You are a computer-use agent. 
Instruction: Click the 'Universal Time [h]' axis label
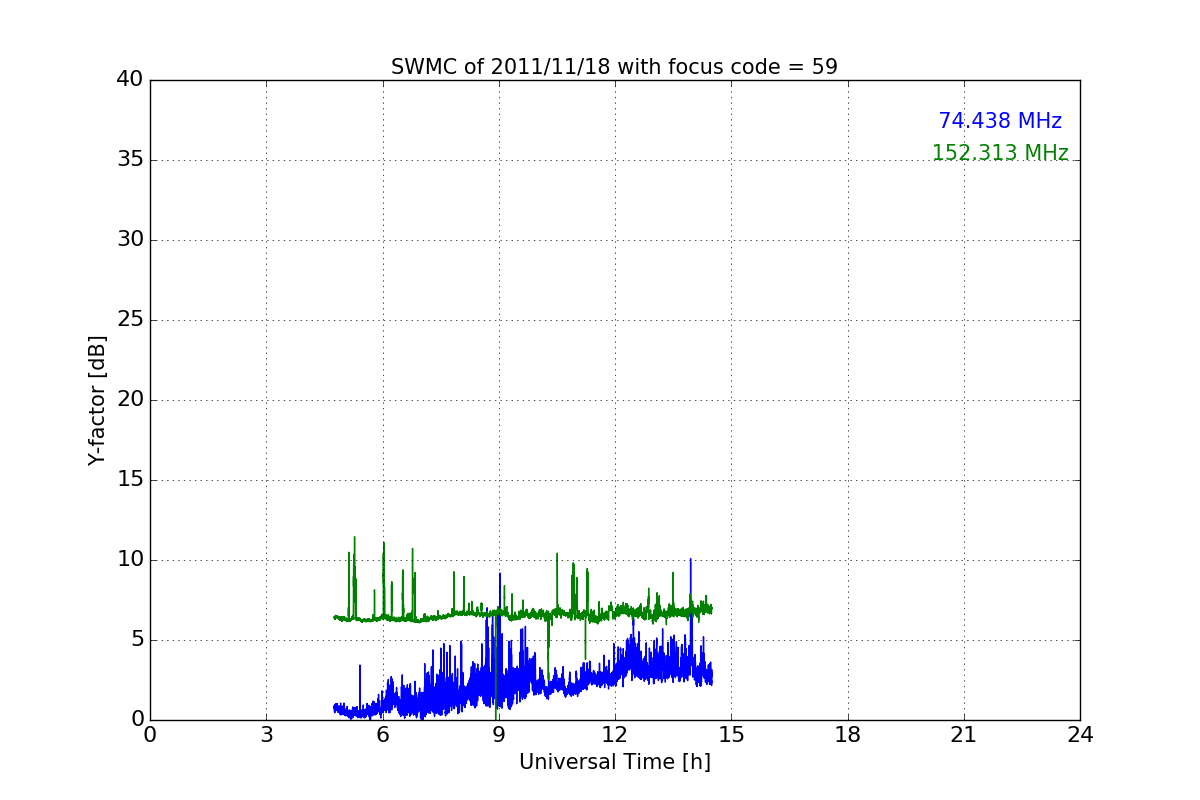(615, 762)
